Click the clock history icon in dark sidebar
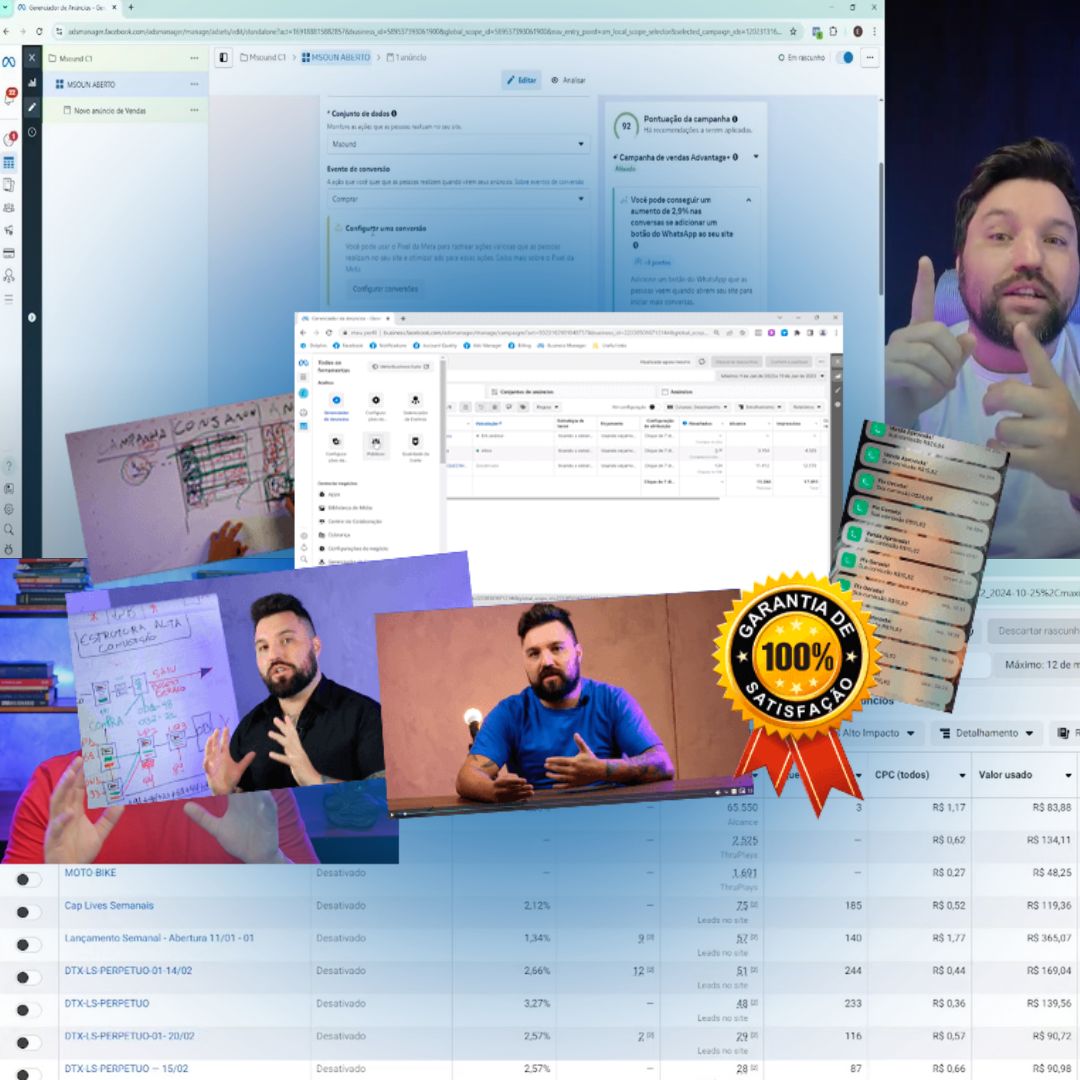 pos(32,132)
